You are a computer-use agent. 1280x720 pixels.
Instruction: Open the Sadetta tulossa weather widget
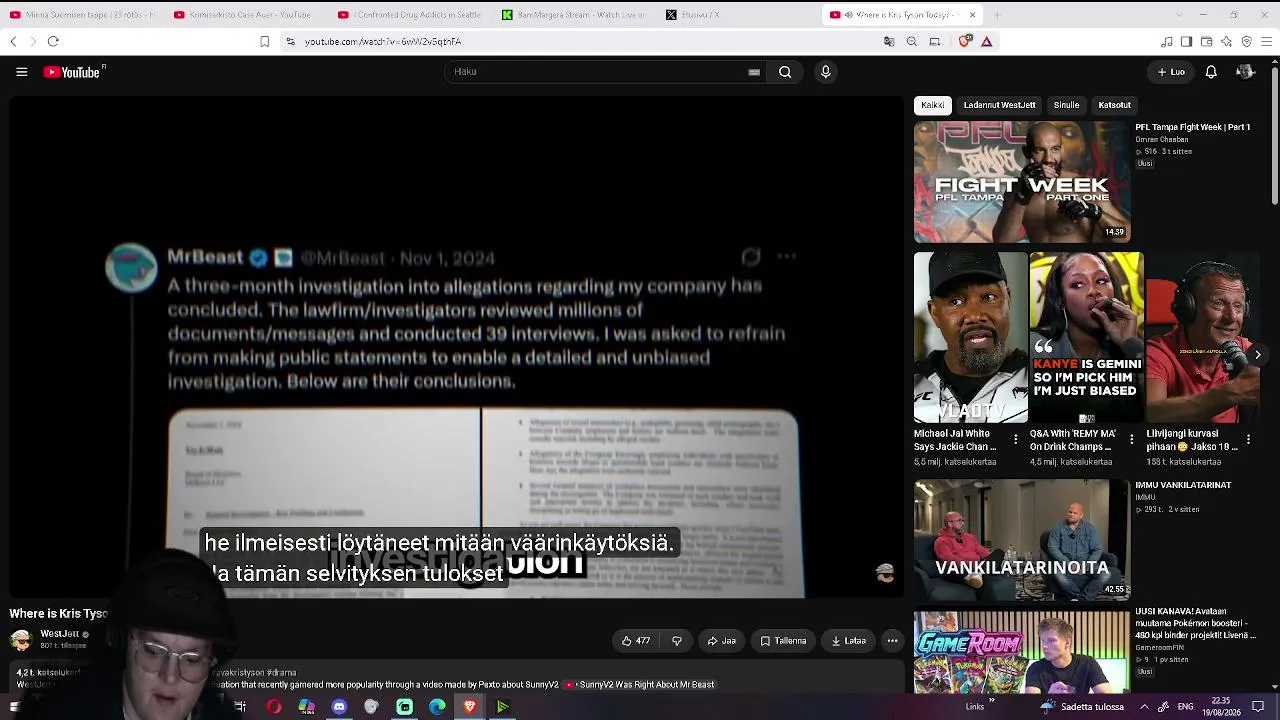tap(1083, 707)
